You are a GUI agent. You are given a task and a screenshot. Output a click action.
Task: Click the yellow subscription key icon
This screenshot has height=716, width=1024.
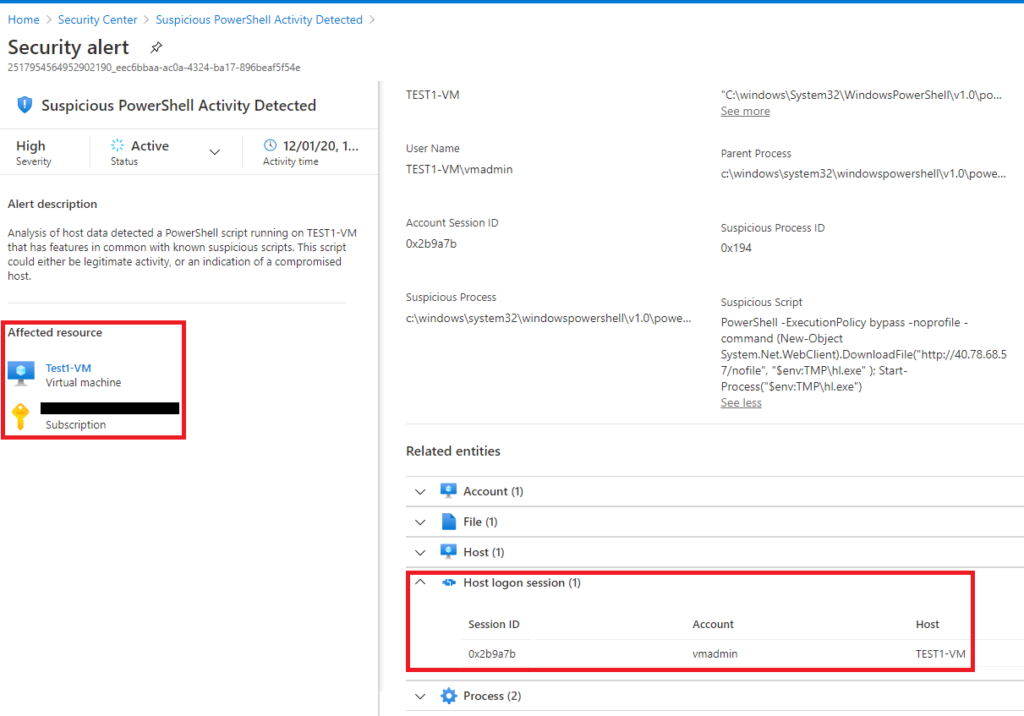click(x=20, y=416)
